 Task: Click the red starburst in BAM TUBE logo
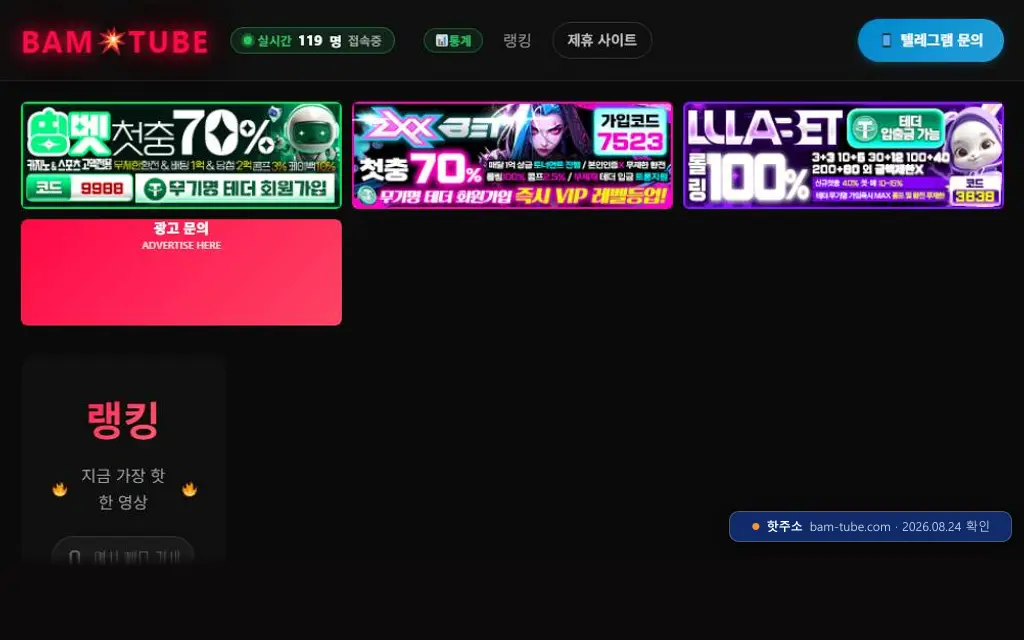(112, 40)
